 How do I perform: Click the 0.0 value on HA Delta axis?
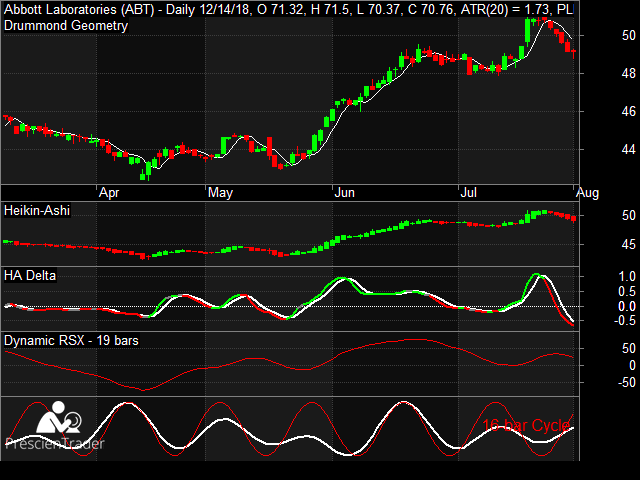[627, 306]
